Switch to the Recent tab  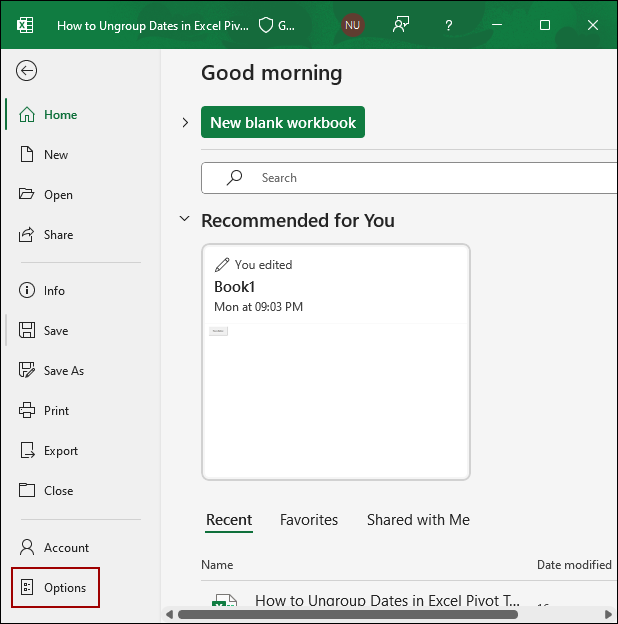click(x=229, y=520)
